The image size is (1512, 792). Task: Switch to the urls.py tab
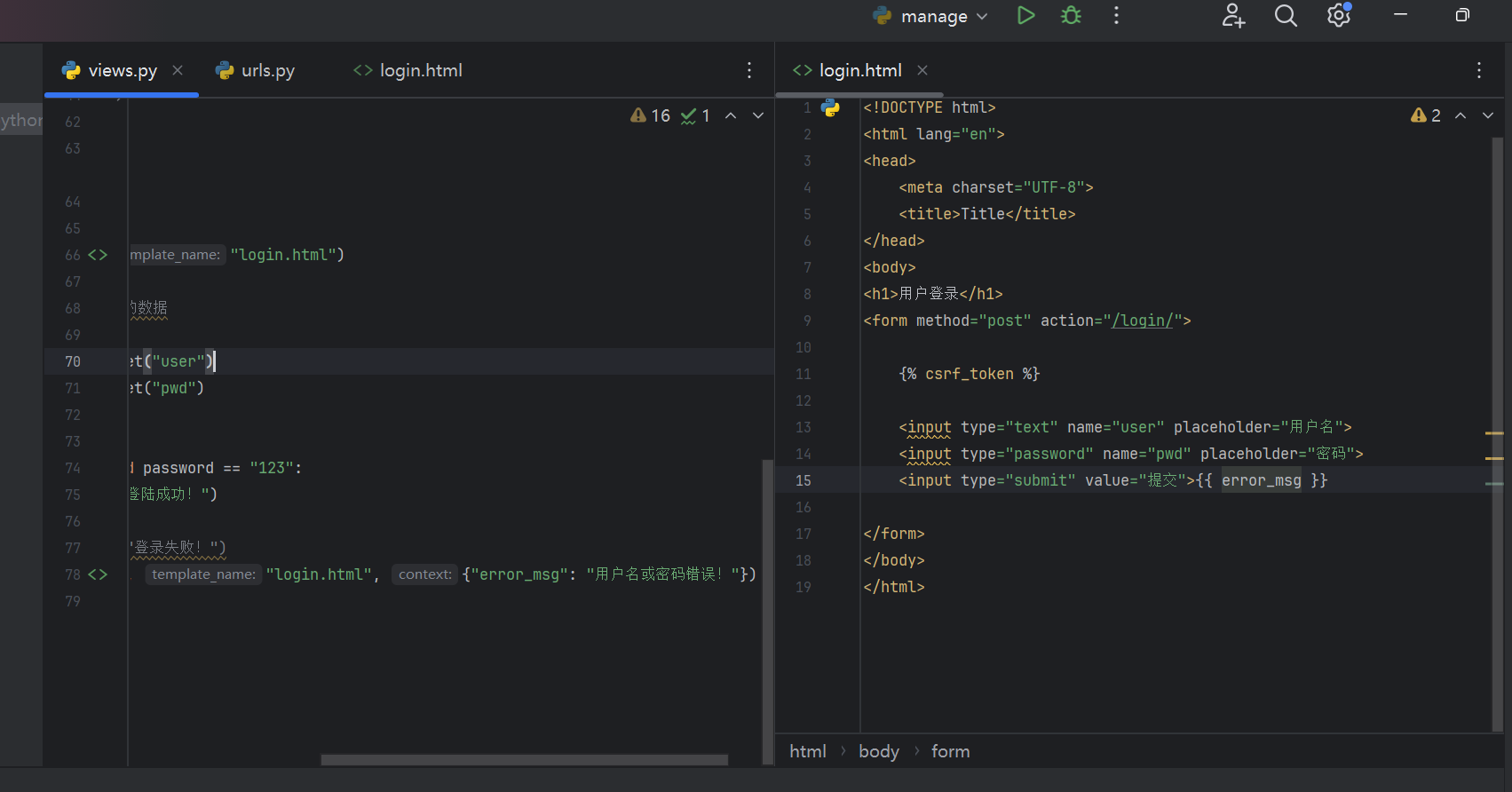(255, 70)
